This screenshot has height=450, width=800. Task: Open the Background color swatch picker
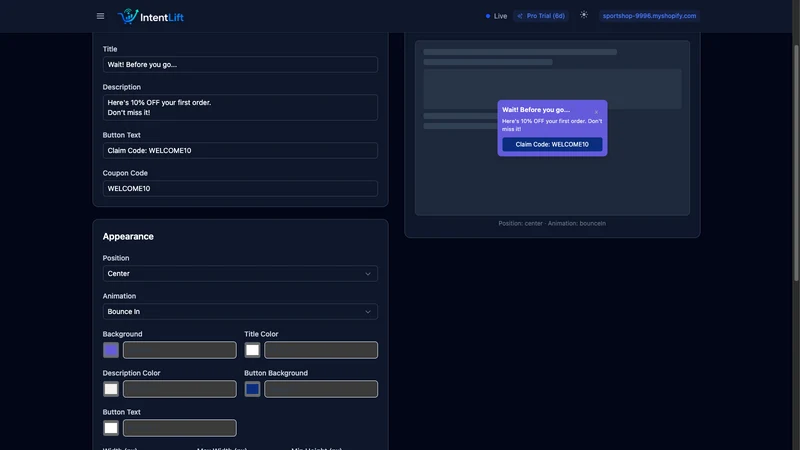point(111,350)
